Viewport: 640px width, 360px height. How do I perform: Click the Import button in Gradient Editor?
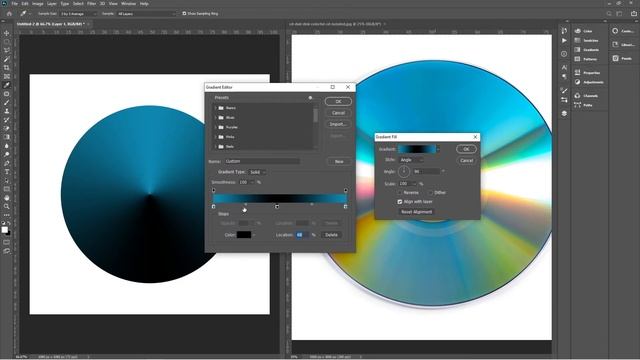point(338,124)
